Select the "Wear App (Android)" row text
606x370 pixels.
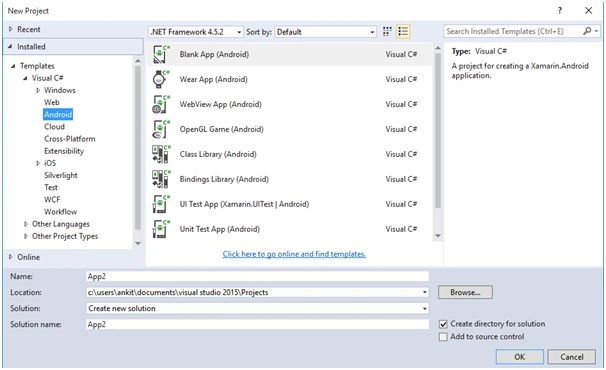pyautogui.click(x=213, y=79)
